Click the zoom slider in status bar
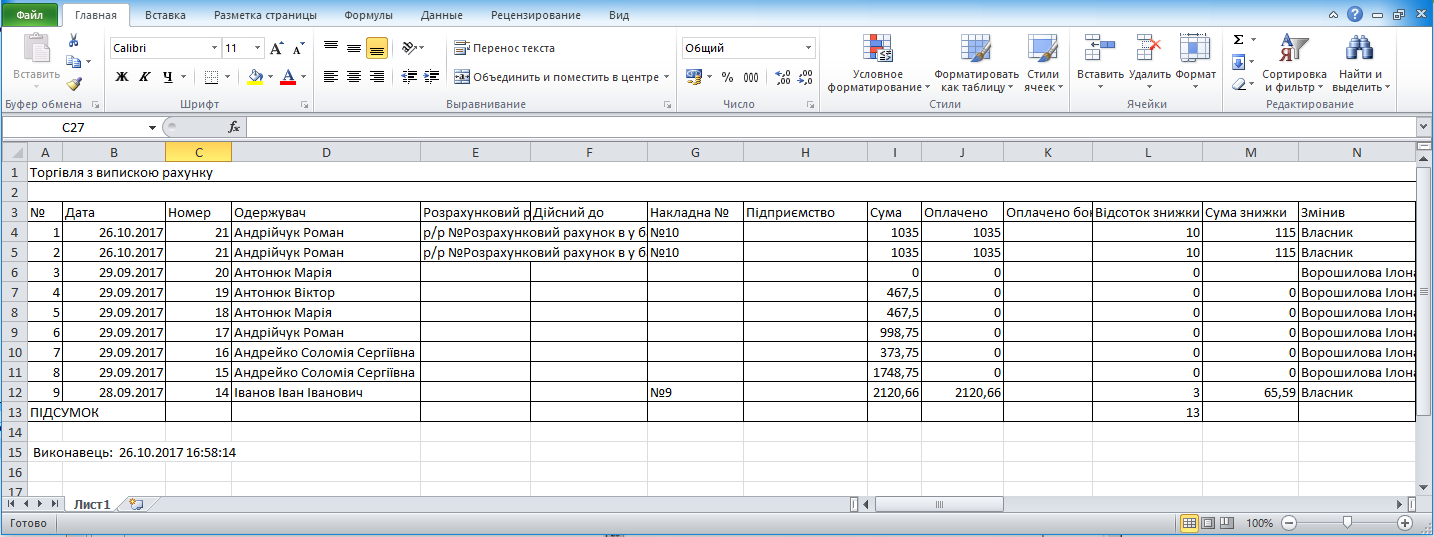The width and height of the screenshot is (1434, 537). pos(1347,523)
